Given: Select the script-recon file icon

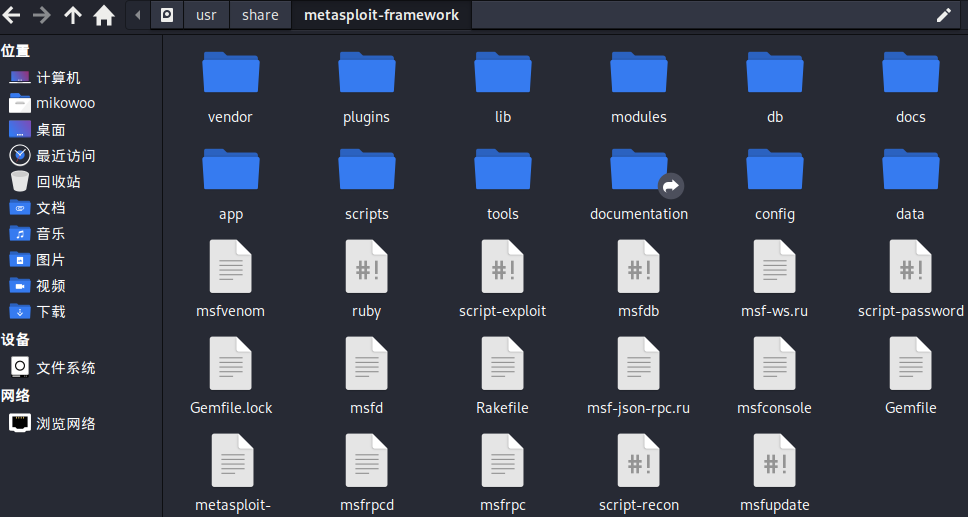Looking at the screenshot, I should (639, 460).
